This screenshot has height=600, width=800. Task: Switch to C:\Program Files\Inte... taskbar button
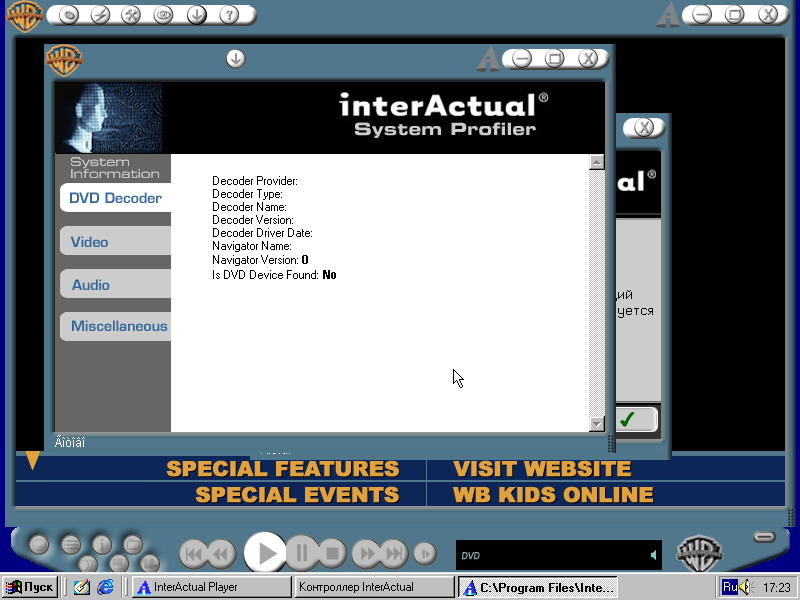click(538, 587)
